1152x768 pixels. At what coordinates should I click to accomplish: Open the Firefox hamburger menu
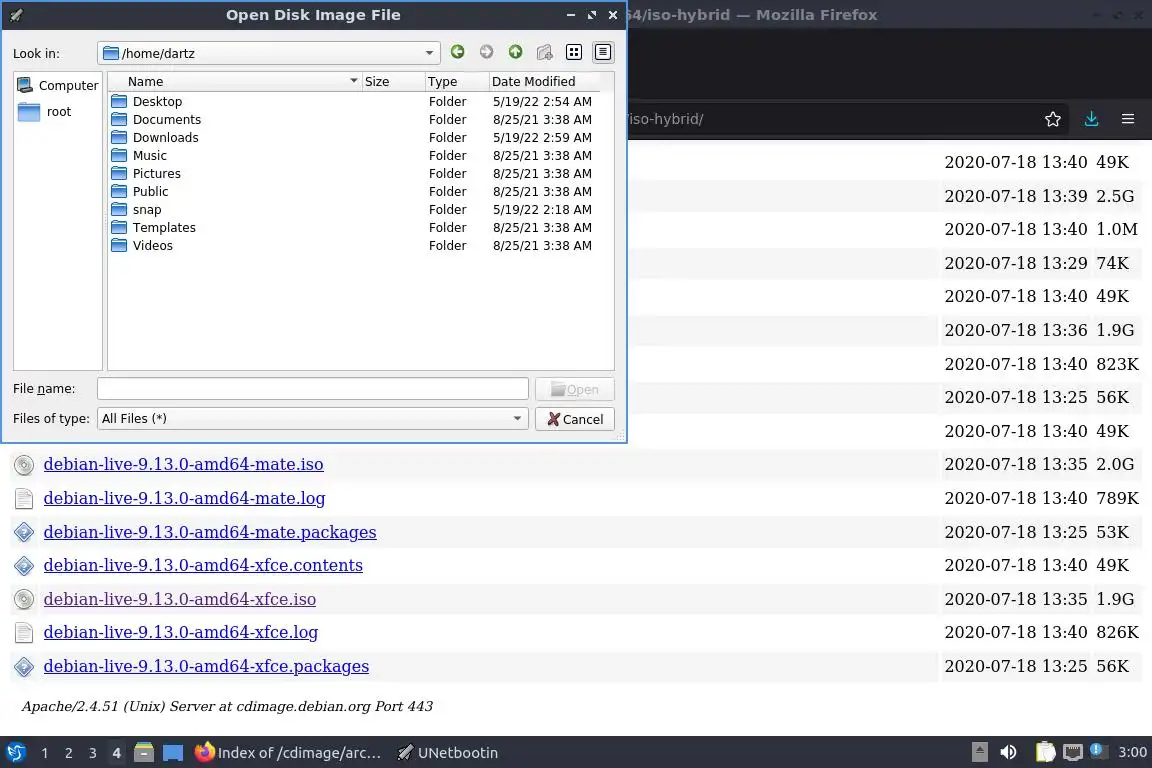point(1128,119)
